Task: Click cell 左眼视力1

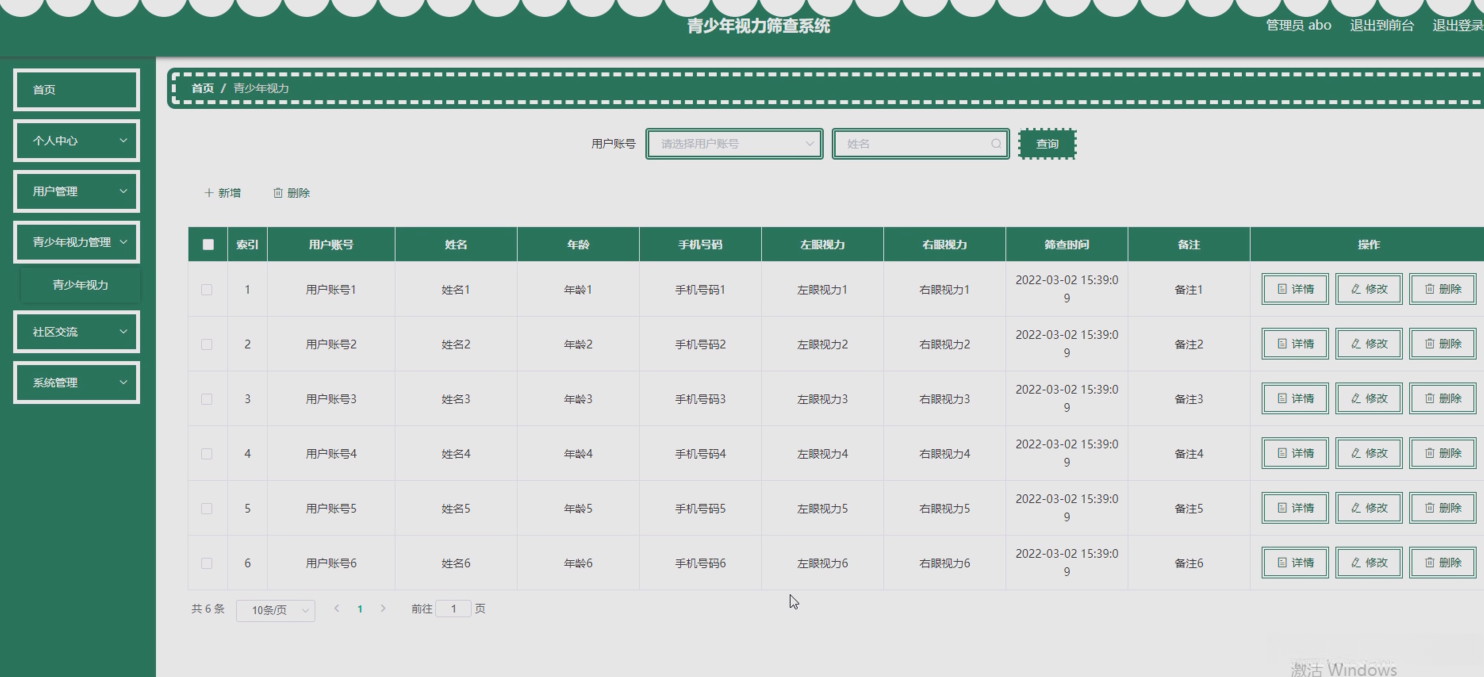Action: click(822, 290)
